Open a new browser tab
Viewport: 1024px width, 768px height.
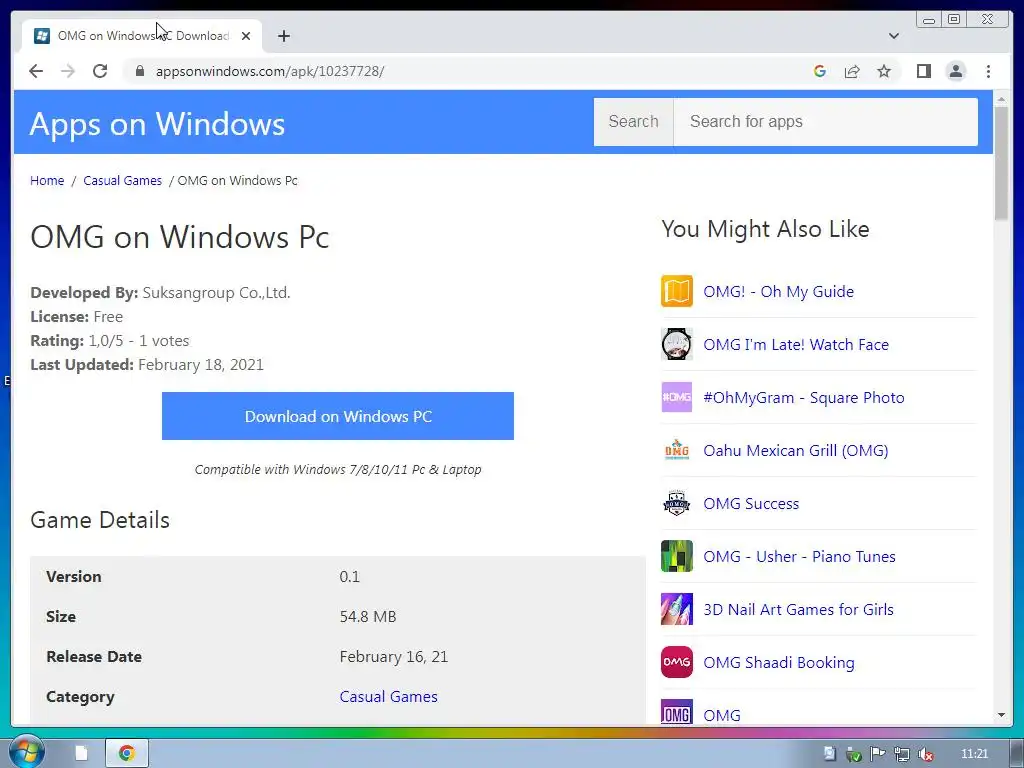283,36
